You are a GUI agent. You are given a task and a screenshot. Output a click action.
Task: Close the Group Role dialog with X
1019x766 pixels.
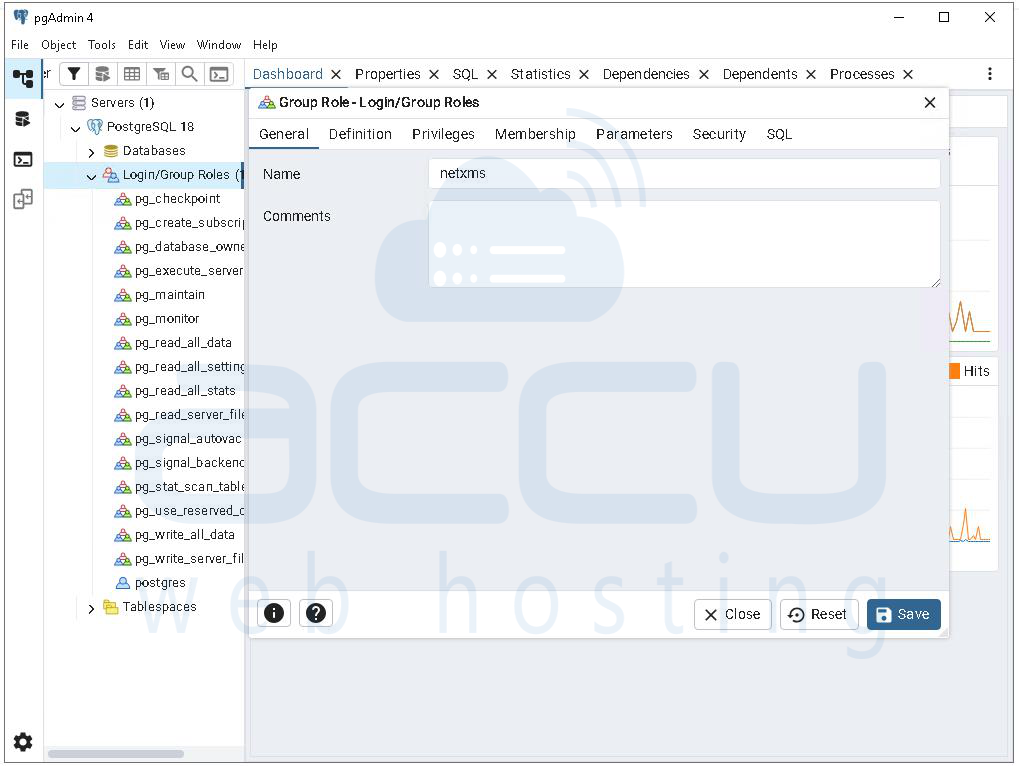point(930,103)
